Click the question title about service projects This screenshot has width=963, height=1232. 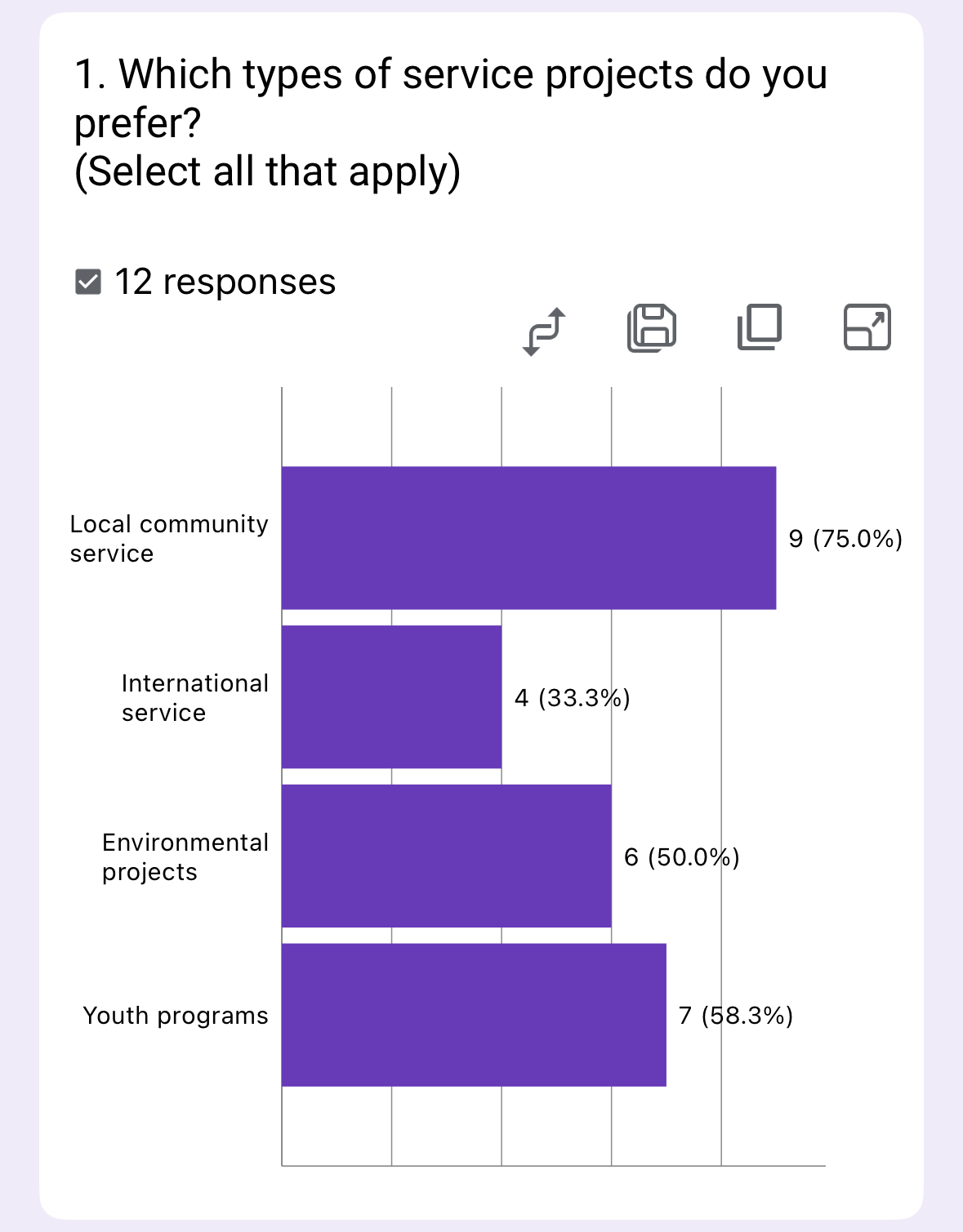(x=450, y=98)
